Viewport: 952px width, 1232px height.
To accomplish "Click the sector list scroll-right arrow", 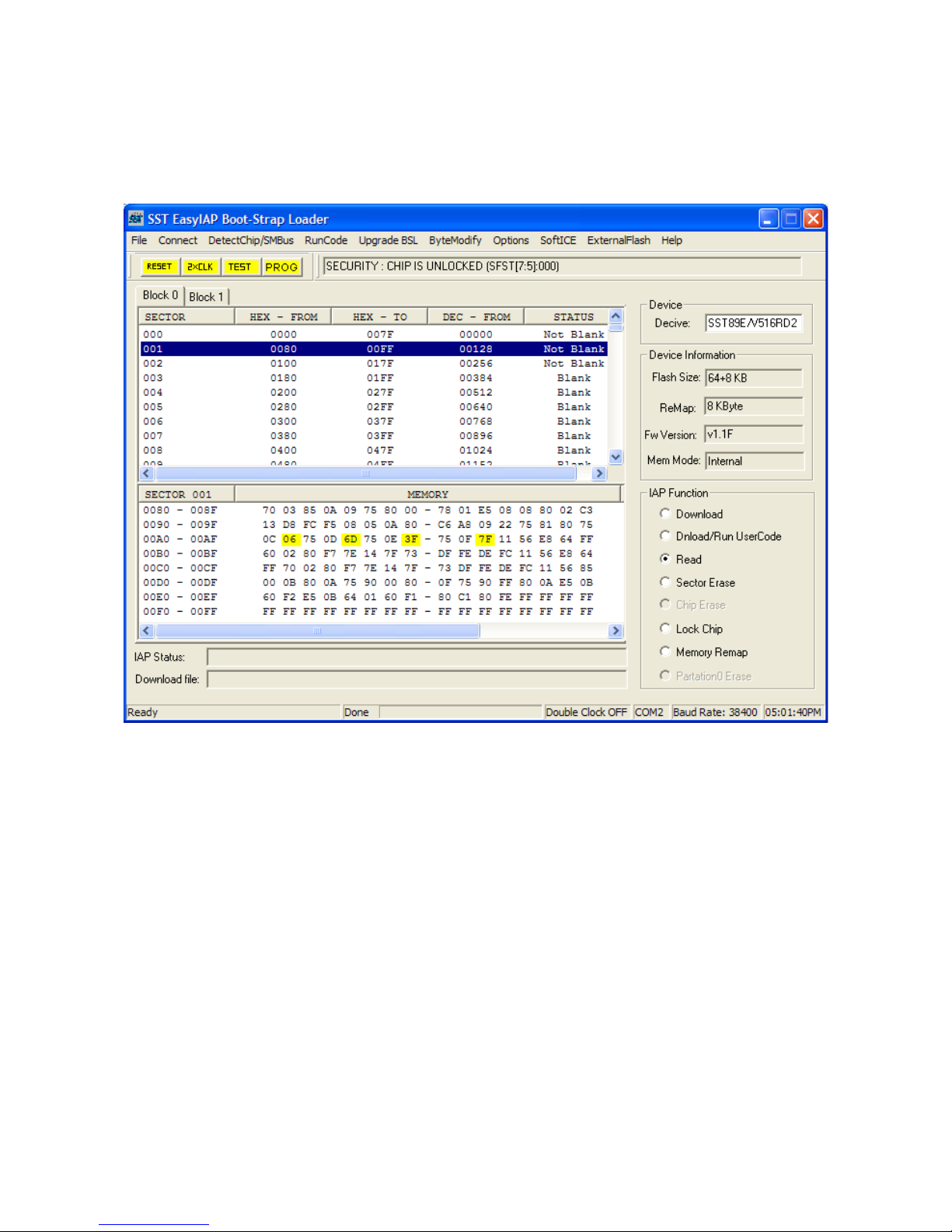I will pyautogui.click(x=599, y=473).
